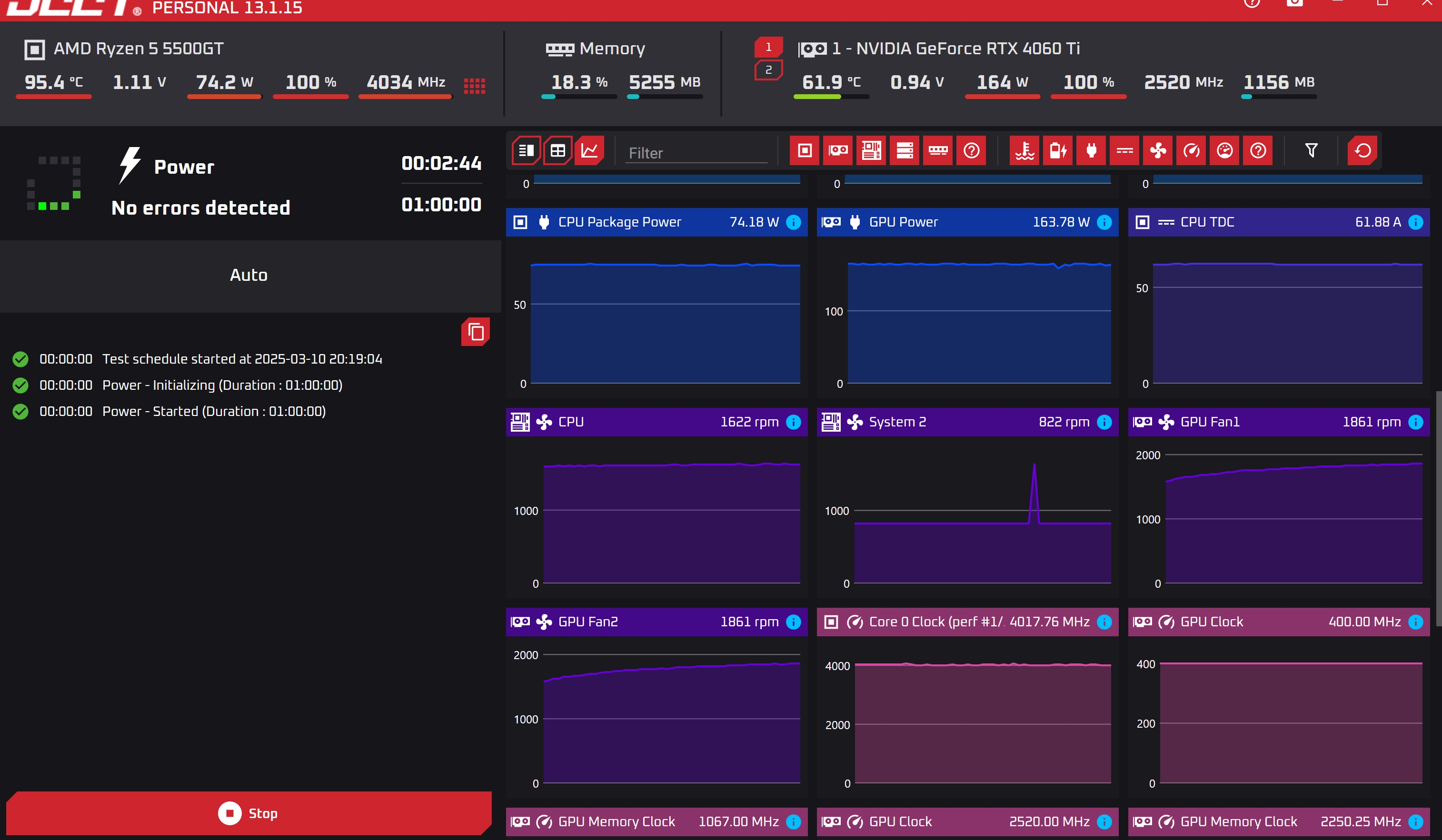Screen dimensions: 1442x840
Task: Stop the running Power test
Action: [x=249, y=813]
